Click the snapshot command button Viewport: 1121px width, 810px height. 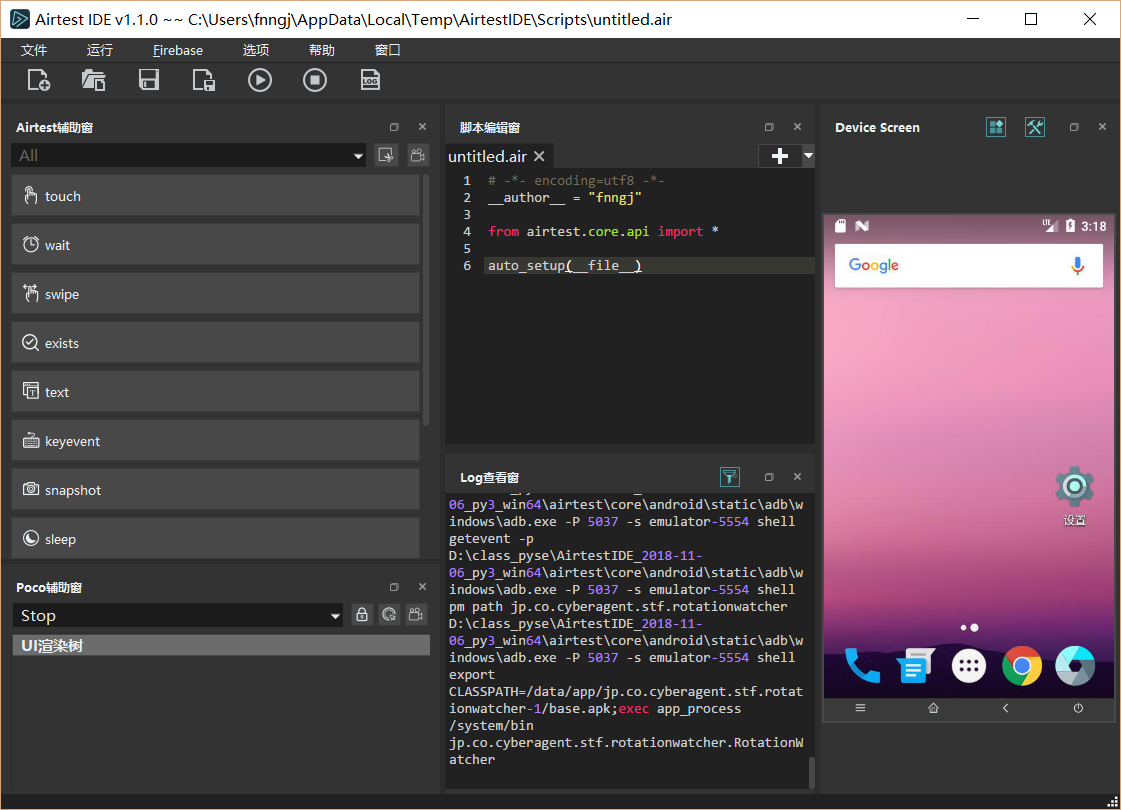(215, 490)
